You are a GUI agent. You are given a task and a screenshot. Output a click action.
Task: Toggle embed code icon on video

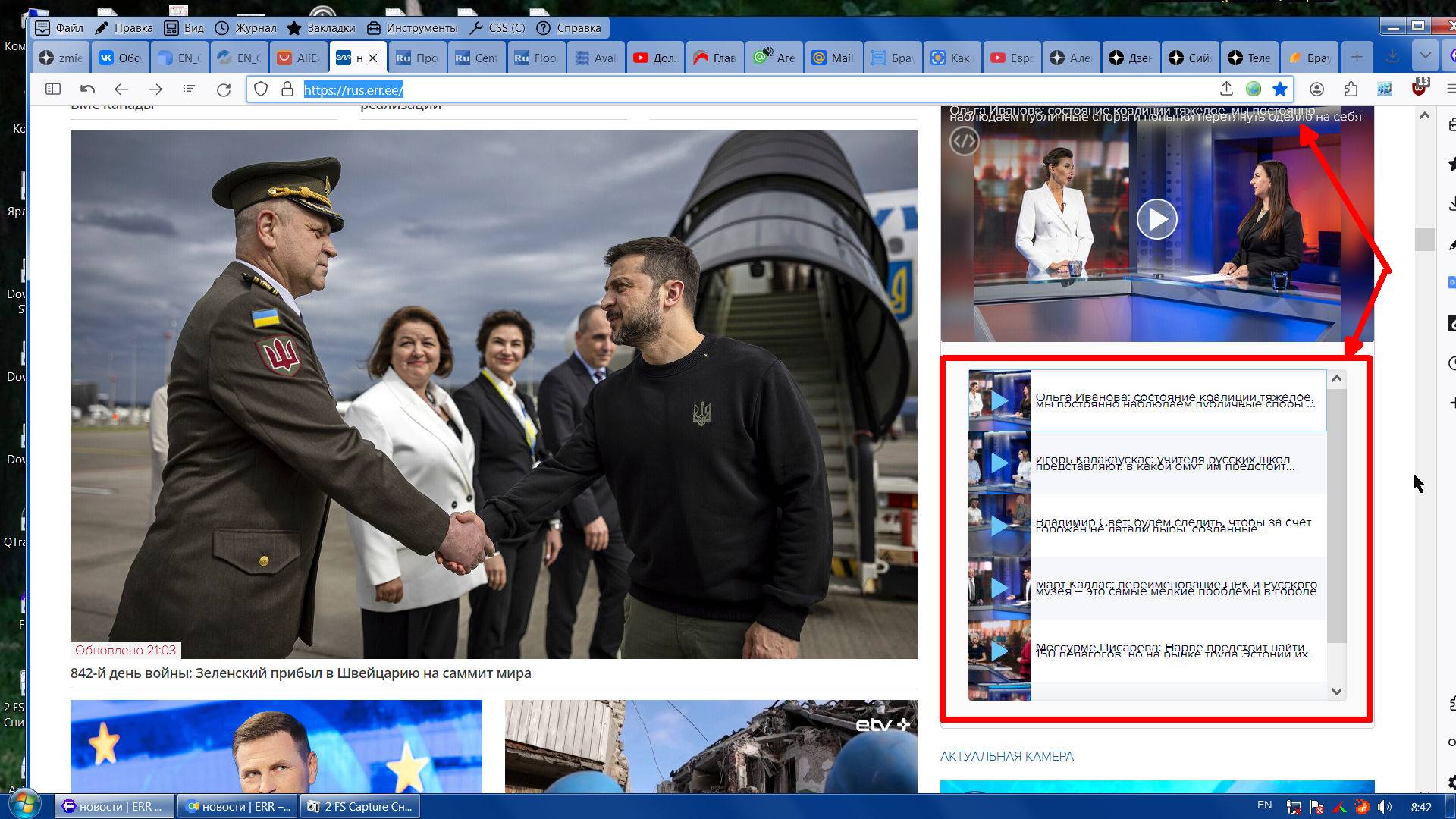(964, 141)
